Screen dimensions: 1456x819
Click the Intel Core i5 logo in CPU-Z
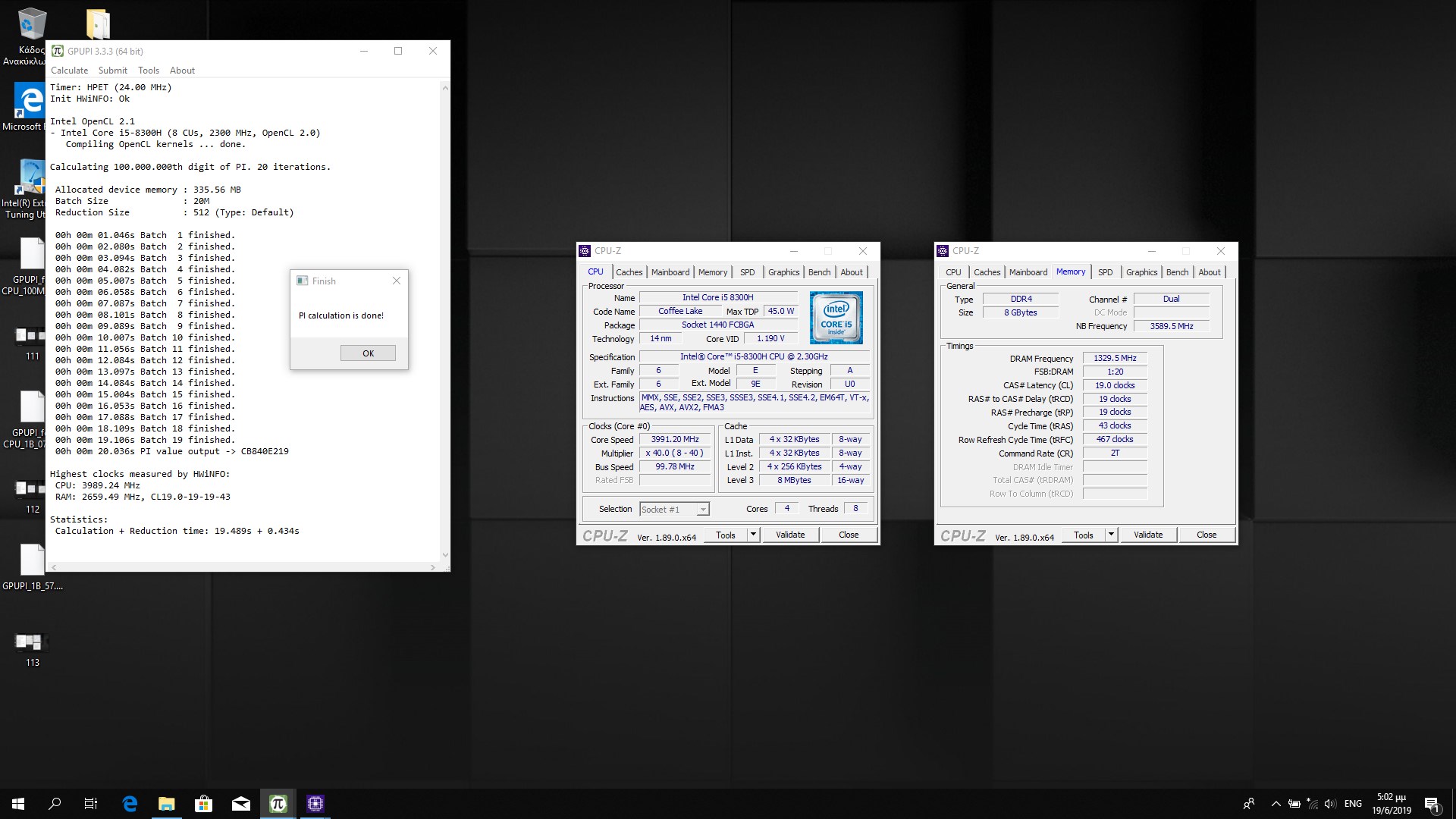pyautogui.click(x=836, y=318)
